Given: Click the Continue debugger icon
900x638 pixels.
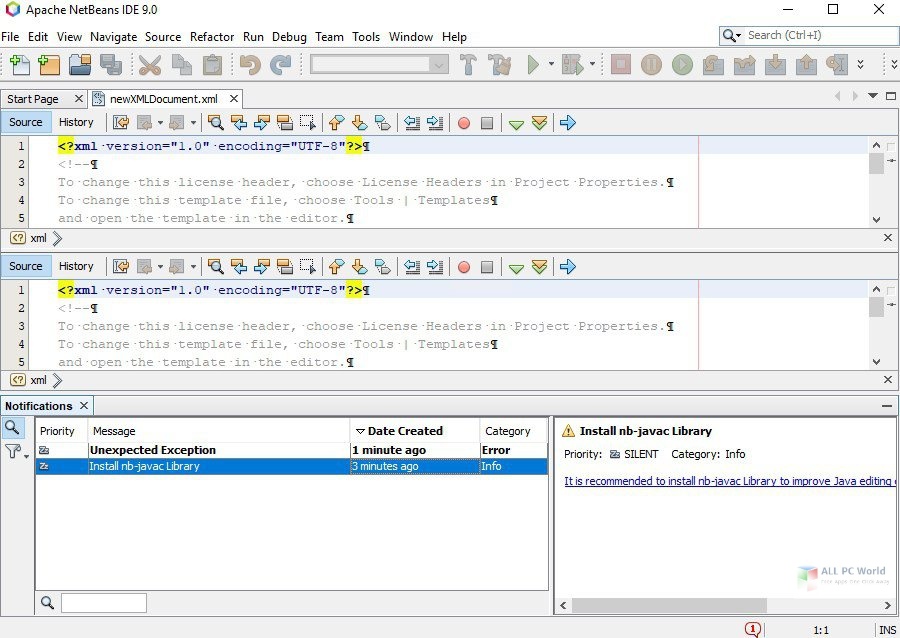Looking at the screenshot, I should (x=682, y=64).
